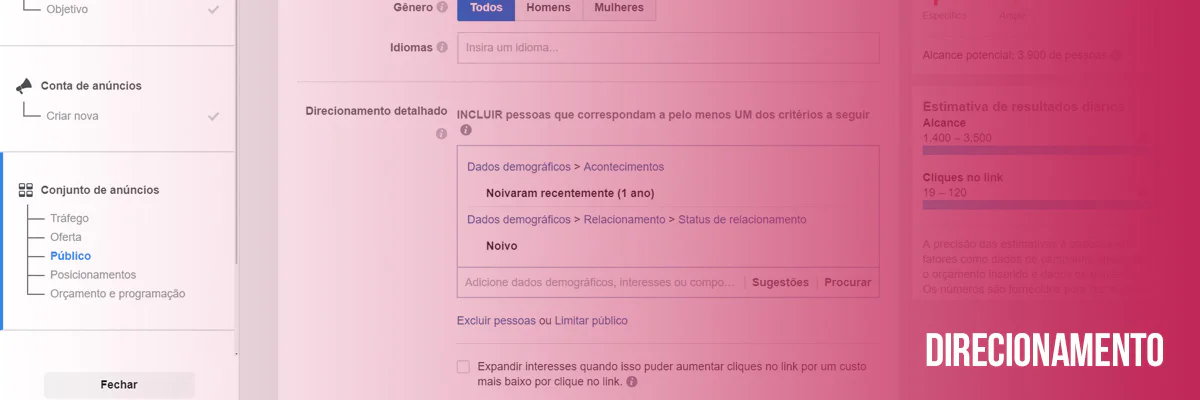The height and width of the screenshot is (400, 1200).
Task: Click the Conta de anúncios megaphone icon
Action: tap(25, 86)
